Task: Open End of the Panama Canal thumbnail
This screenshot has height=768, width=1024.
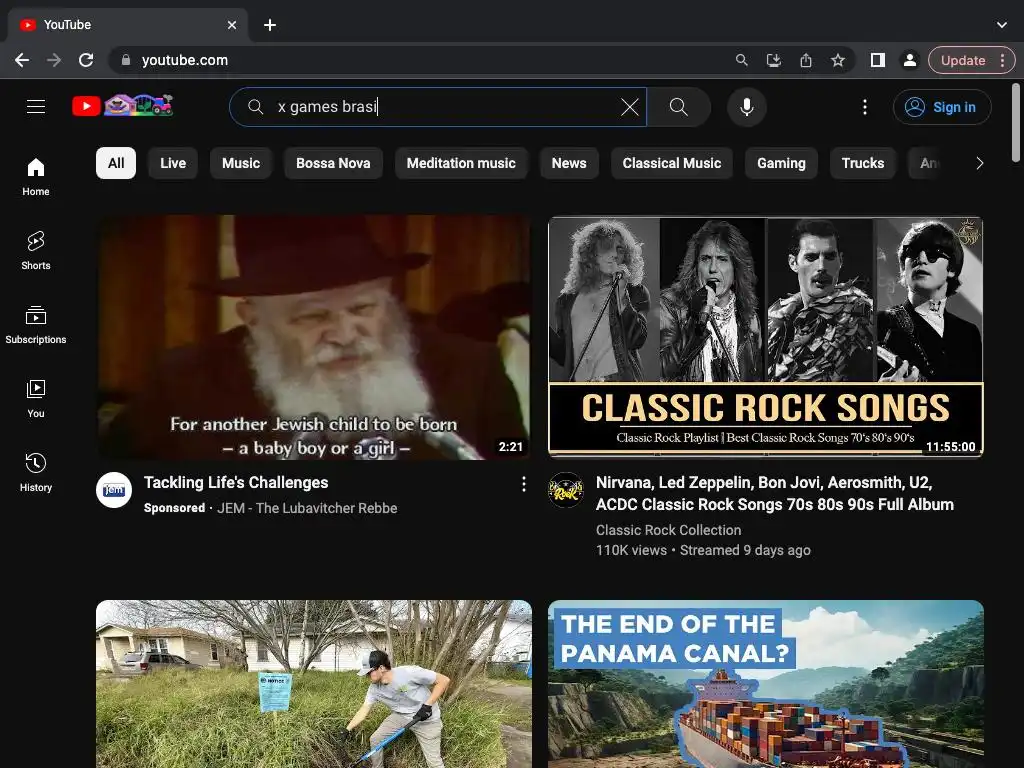Action: click(x=766, y=684)
